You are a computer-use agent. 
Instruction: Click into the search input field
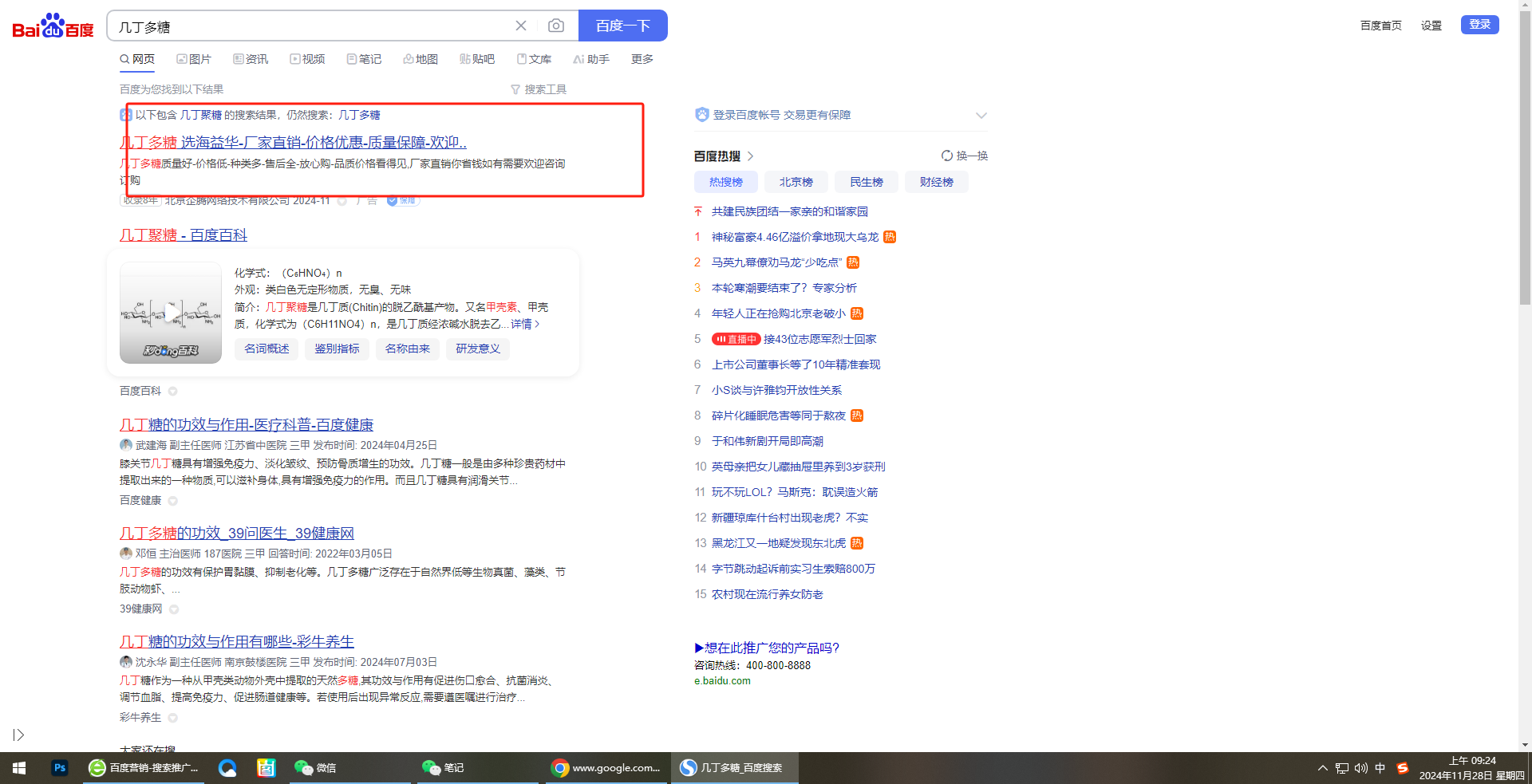pyautogui.click(x=311, y=26)
